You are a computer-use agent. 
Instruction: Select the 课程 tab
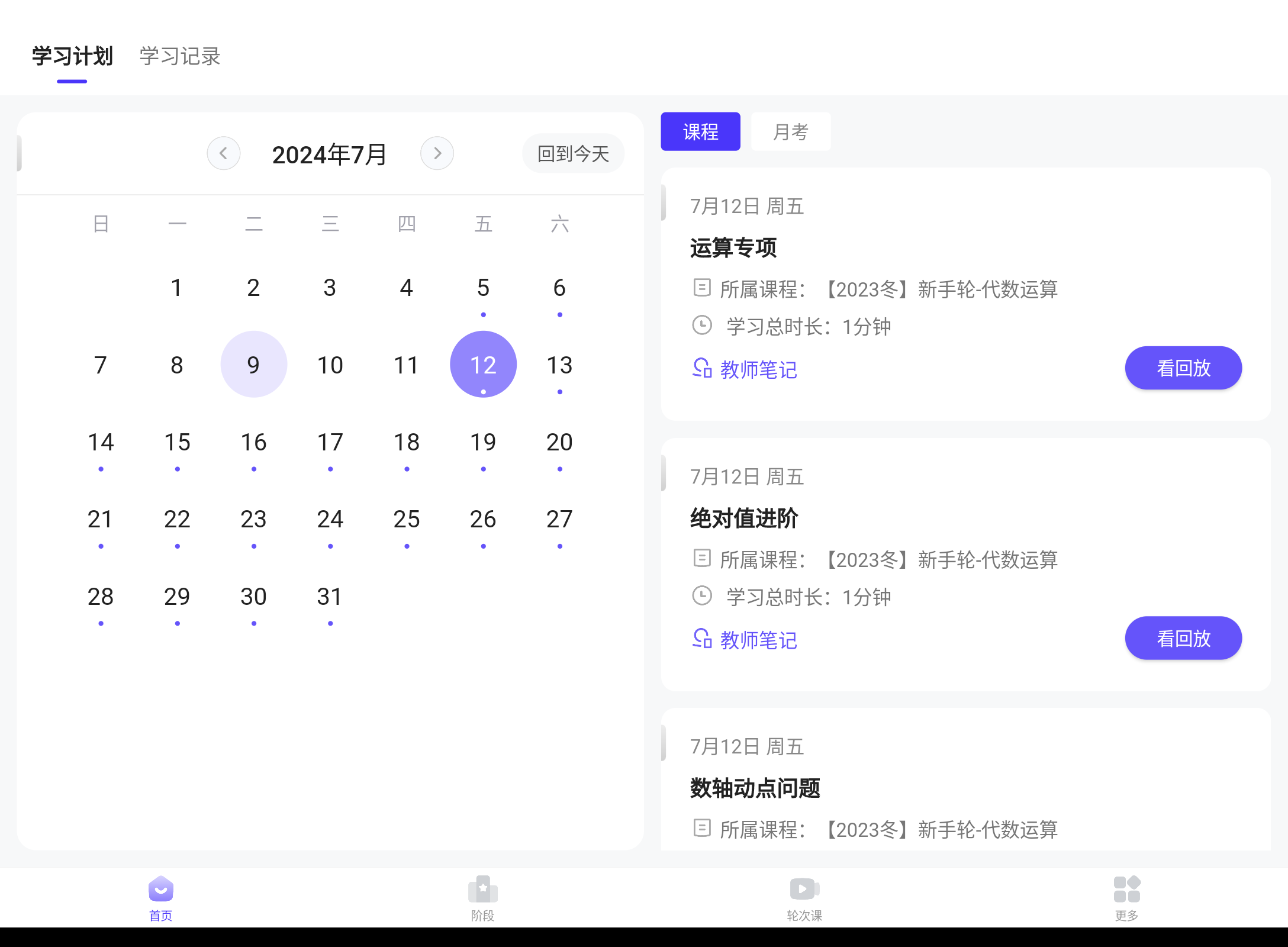pyautogui.click(x=700, y=131)
